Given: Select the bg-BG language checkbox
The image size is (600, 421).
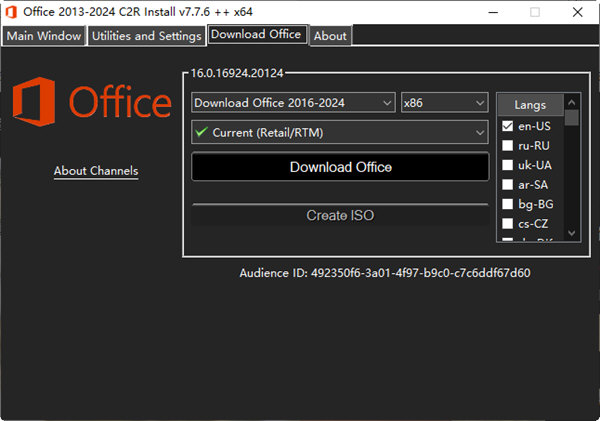Looking at the screenshot, I should point(507,204).
